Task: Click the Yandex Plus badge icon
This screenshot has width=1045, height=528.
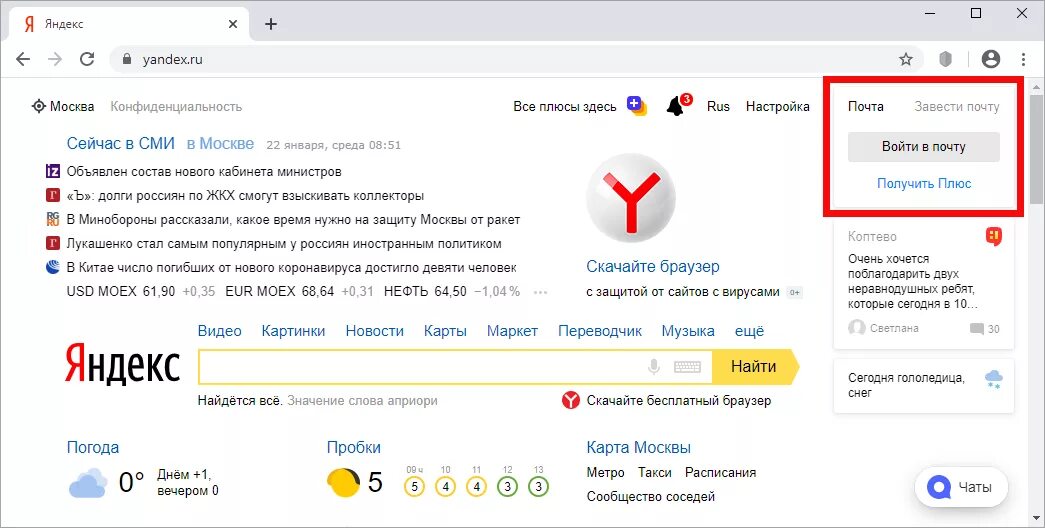Action: (637, 106)
